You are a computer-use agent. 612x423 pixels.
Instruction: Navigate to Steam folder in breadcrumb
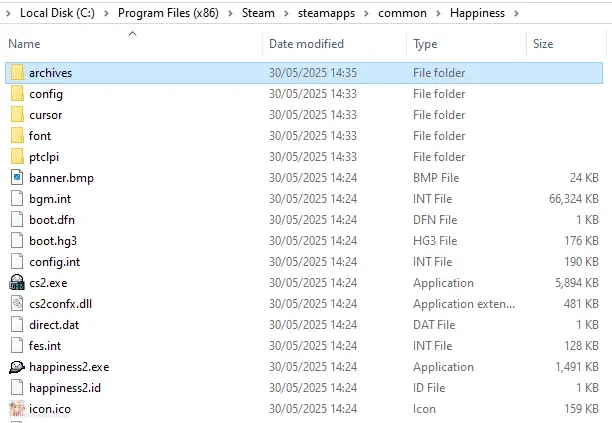(x=258, y=13)
